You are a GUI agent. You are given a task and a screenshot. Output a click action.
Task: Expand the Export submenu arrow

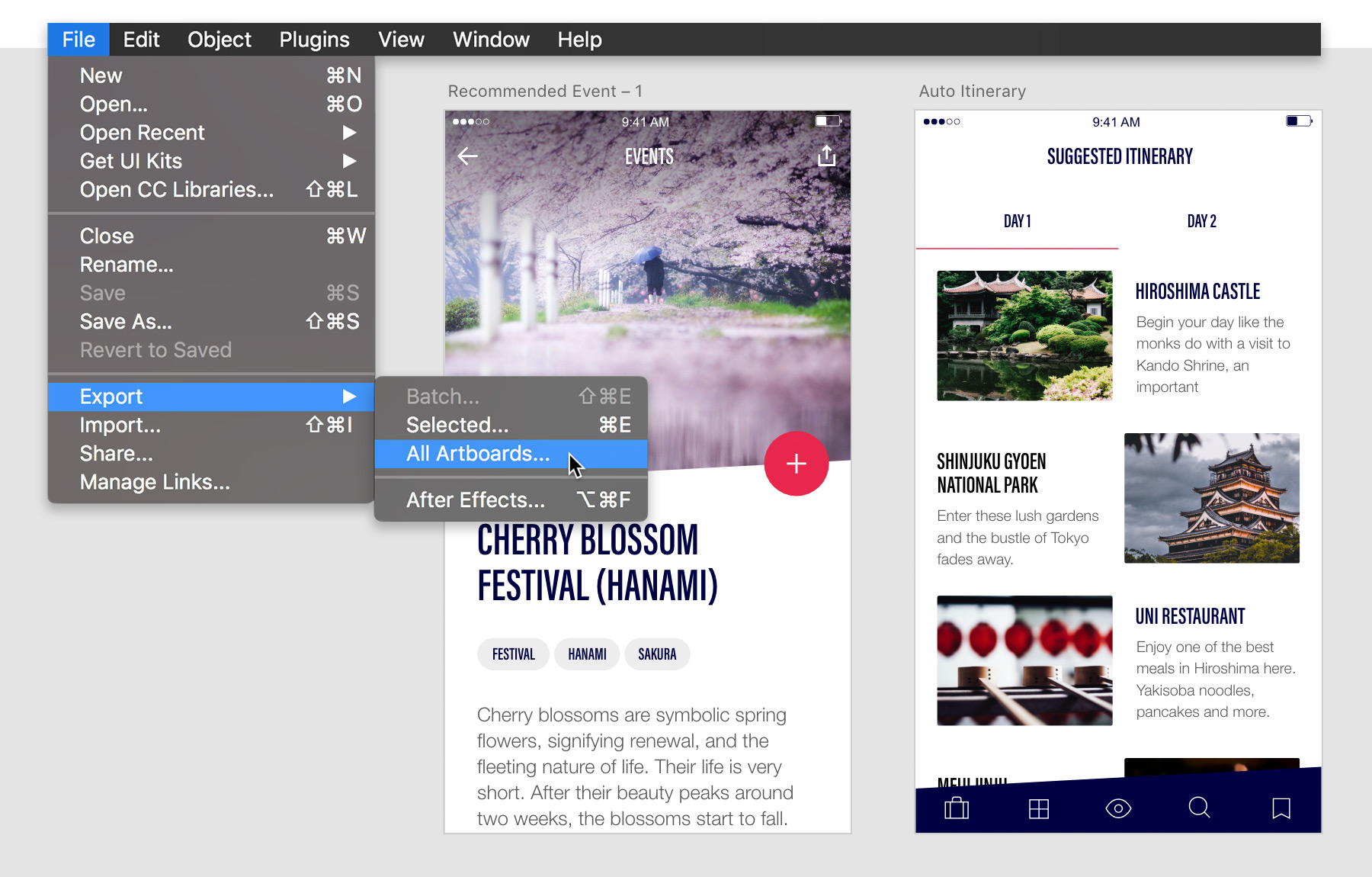(349, 397)
